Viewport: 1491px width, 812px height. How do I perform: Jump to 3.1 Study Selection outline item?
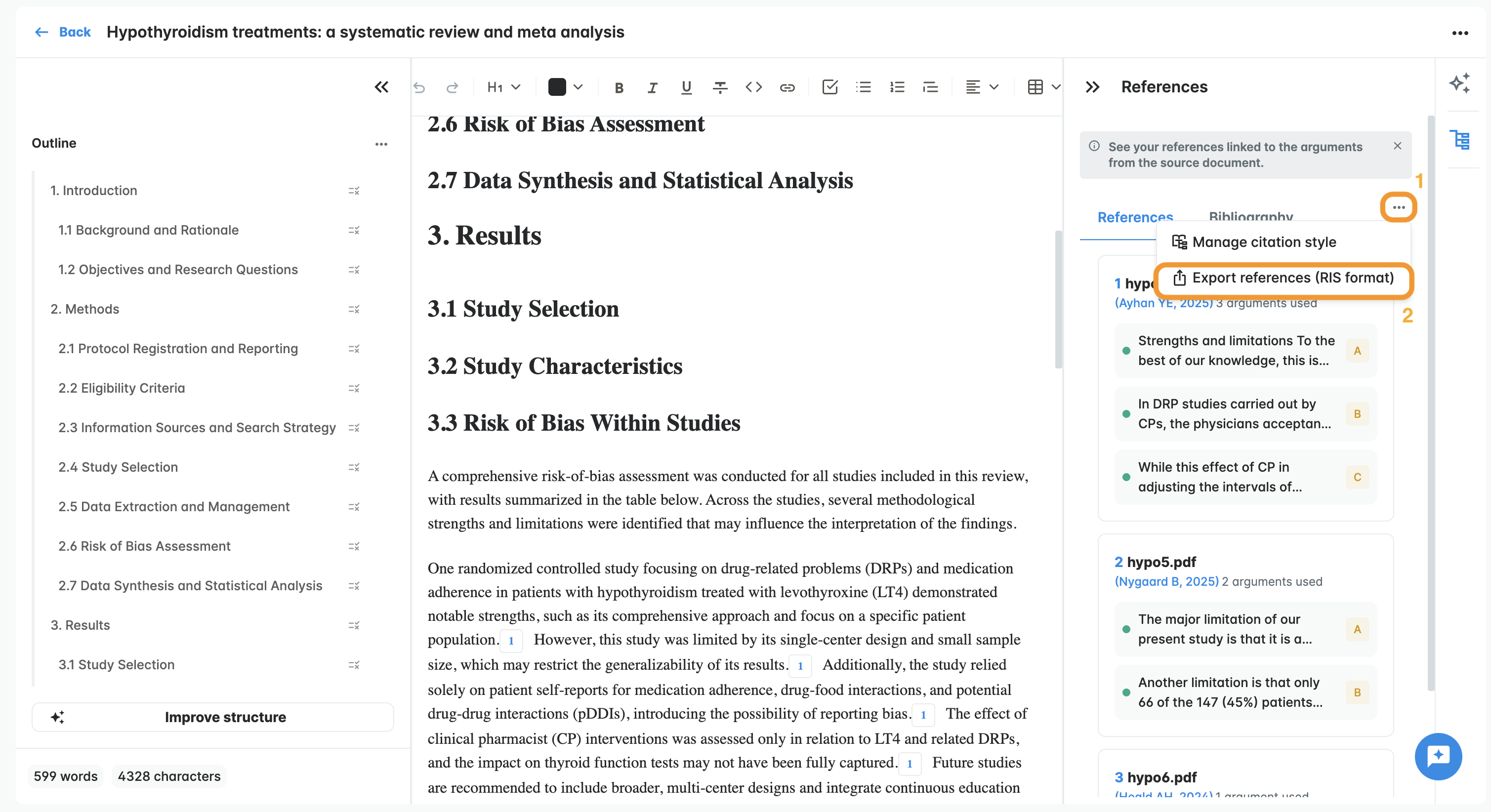coord(116,665)
